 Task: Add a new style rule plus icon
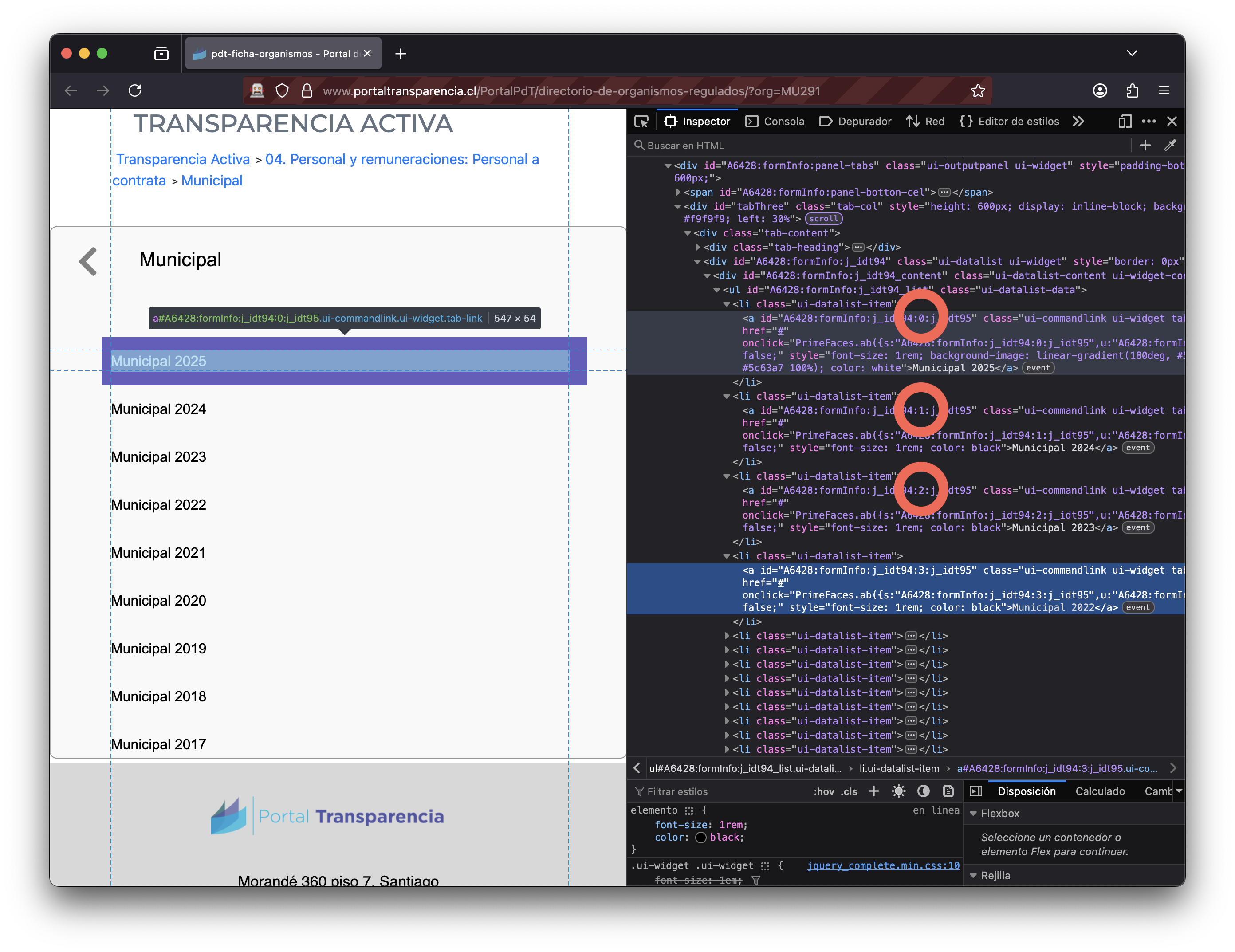[873, 791]
